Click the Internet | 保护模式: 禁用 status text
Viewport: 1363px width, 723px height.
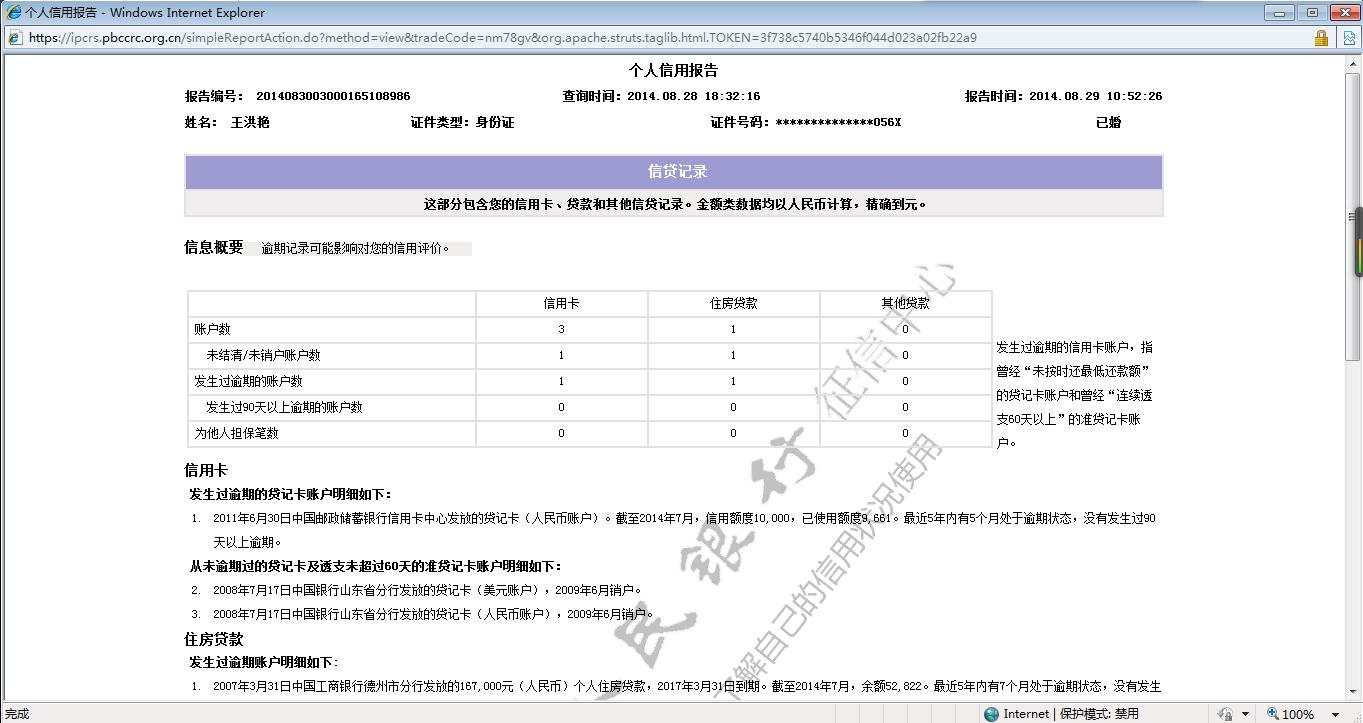coord(1071,714)
